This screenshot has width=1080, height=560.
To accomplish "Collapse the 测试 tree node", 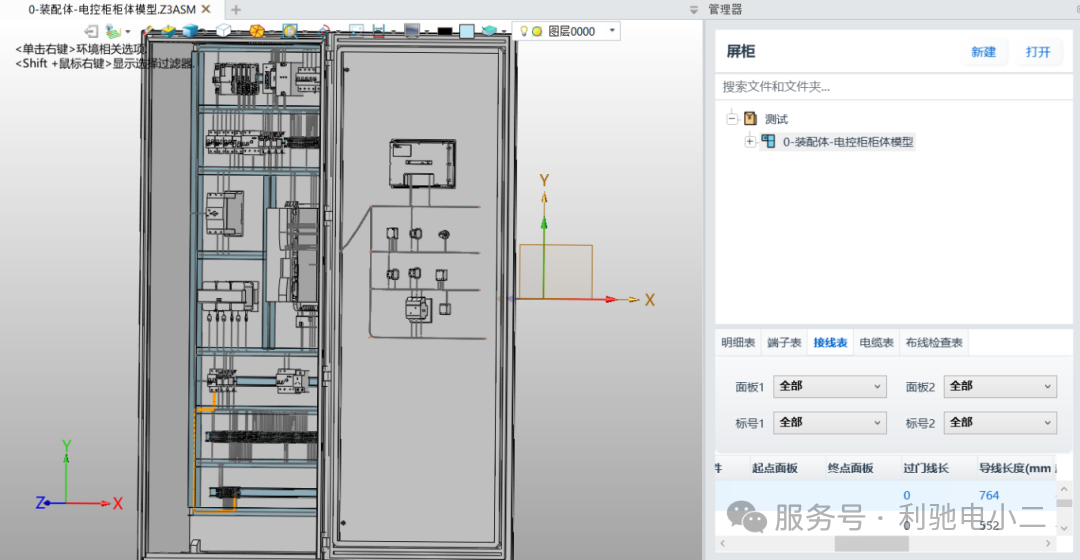I will coord(732,119).
